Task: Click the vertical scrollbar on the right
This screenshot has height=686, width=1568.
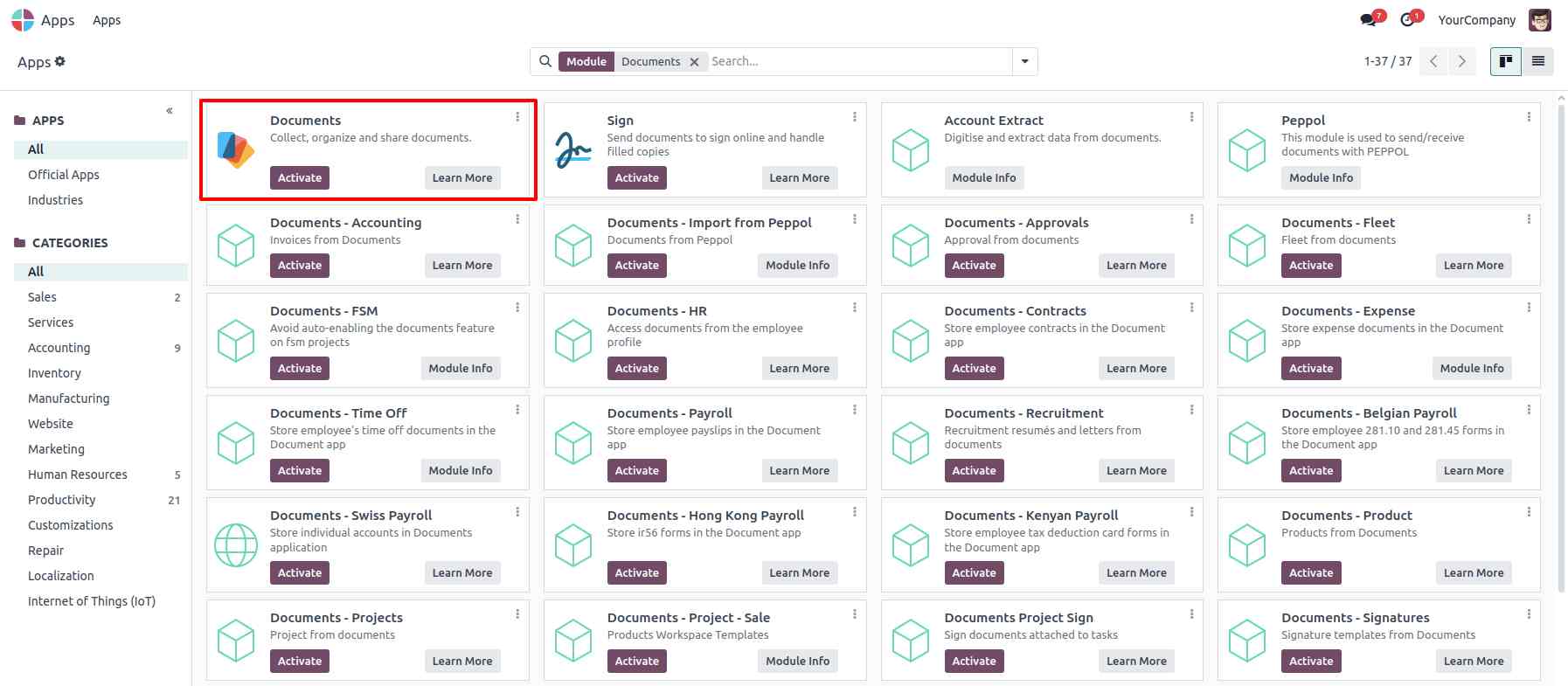Action: (1562, 350)
